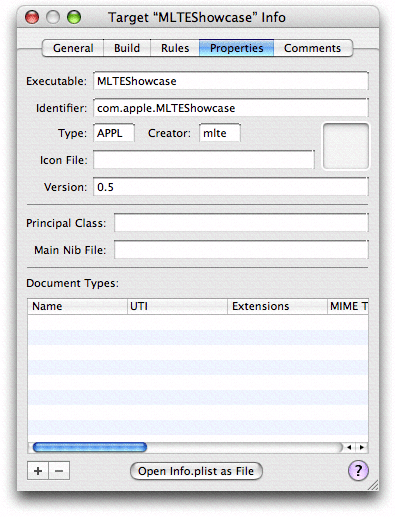395x517 pixels.
Task: Click the Principal Class input field
Action: coord(241,223)
